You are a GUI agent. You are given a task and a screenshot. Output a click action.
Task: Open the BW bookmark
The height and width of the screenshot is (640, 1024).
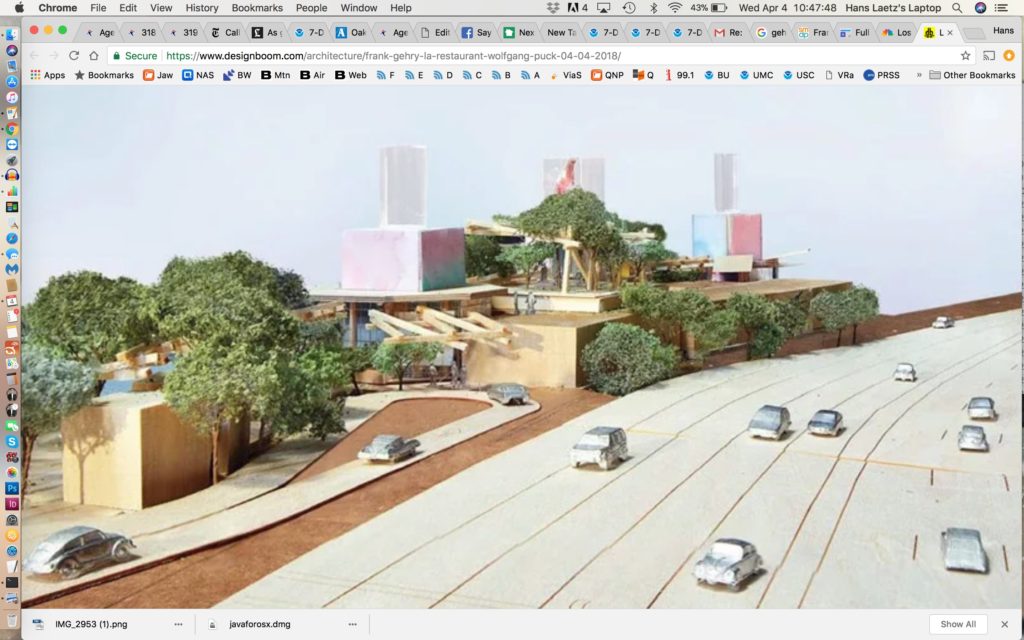(237, 75)
